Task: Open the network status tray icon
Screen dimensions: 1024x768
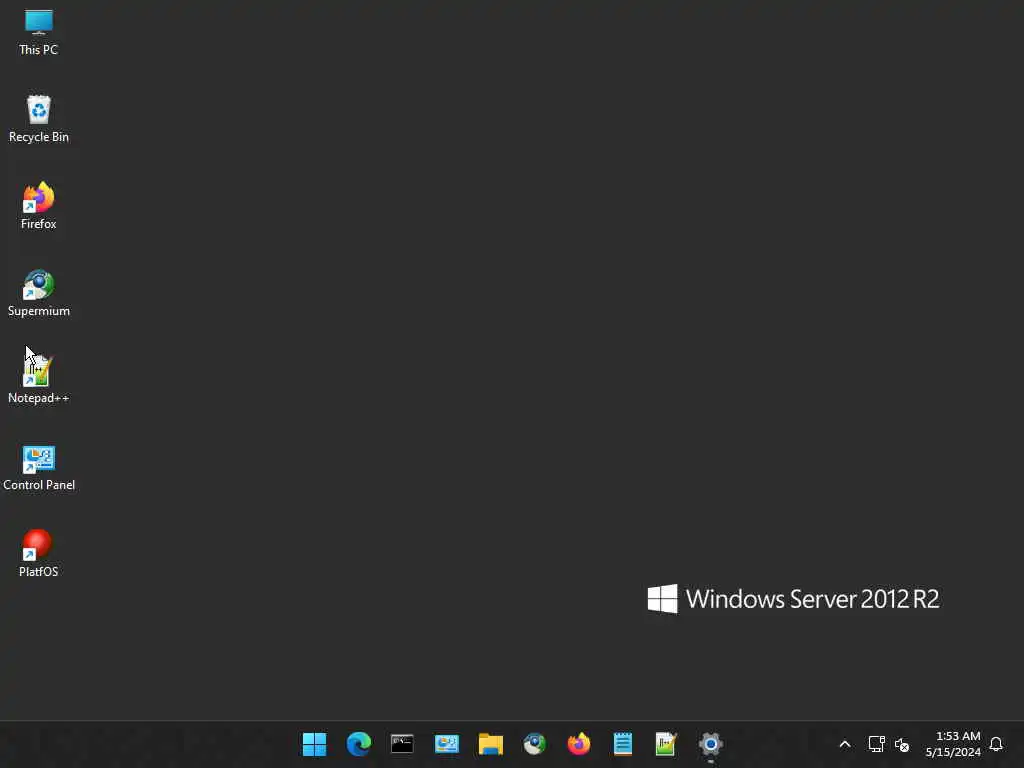Action: (x=876, y=744)
